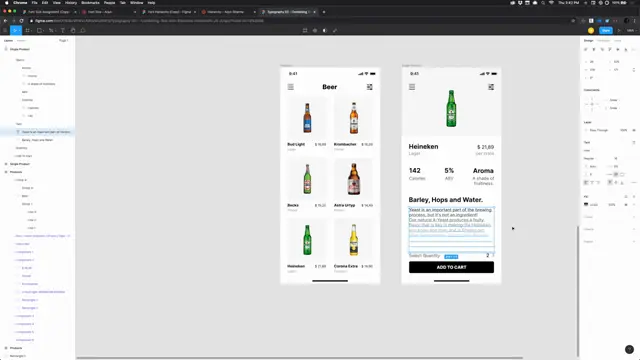
Task: Click the Bud Light bottle thumbnail
Action: 307,118
